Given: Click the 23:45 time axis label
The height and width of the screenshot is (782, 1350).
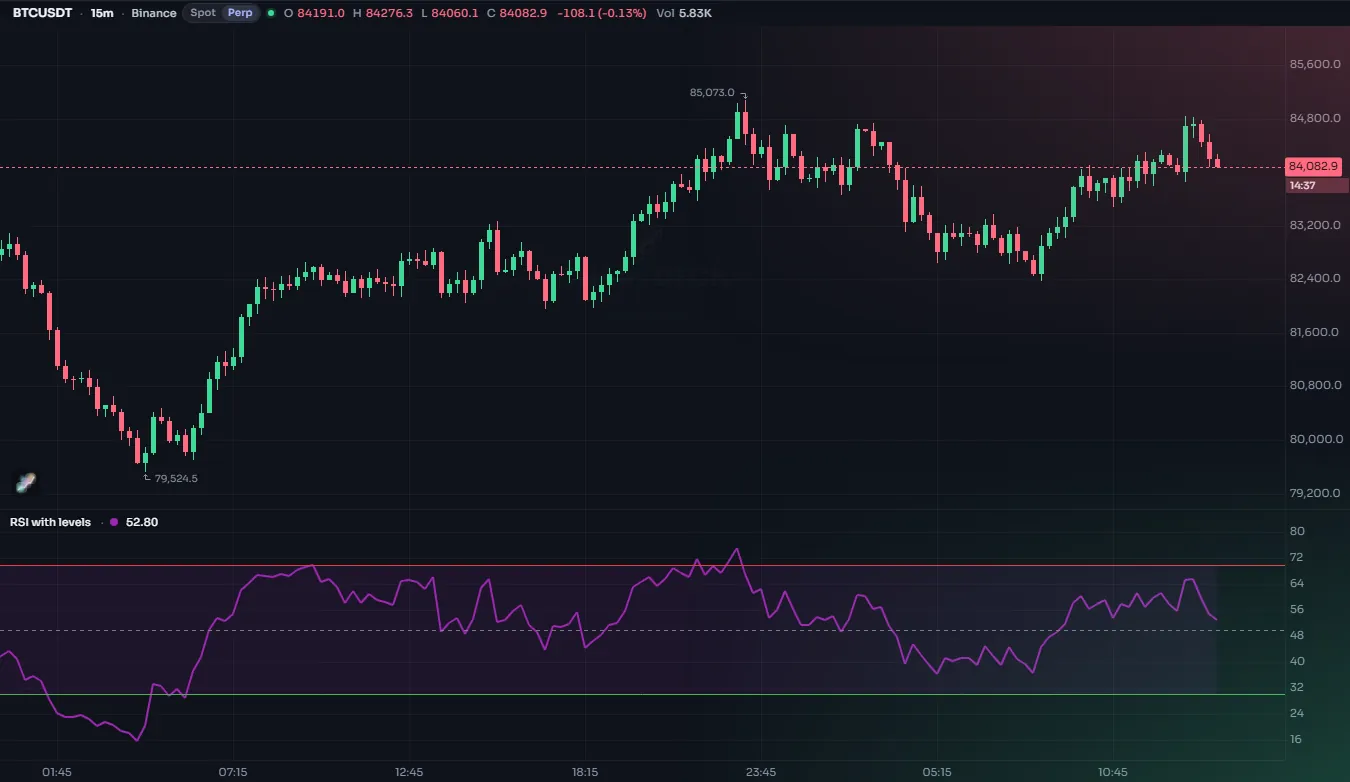Looking at the screenshot, I should [761, 772].
